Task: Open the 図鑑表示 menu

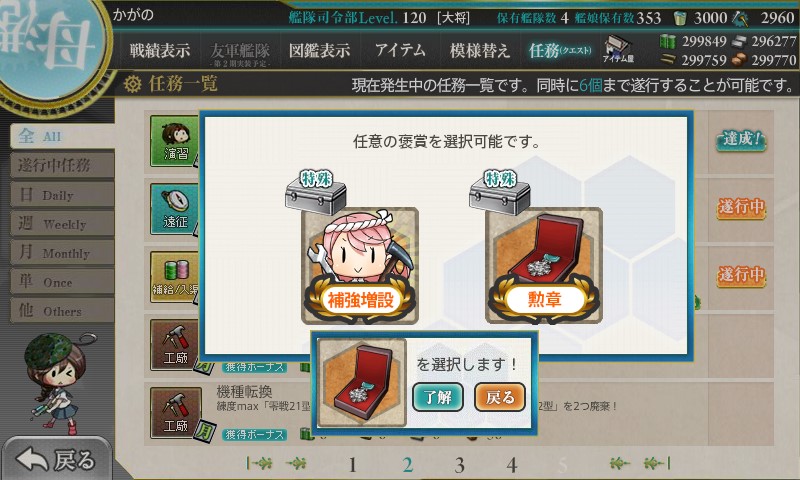Action: click(x=319, y=50)
